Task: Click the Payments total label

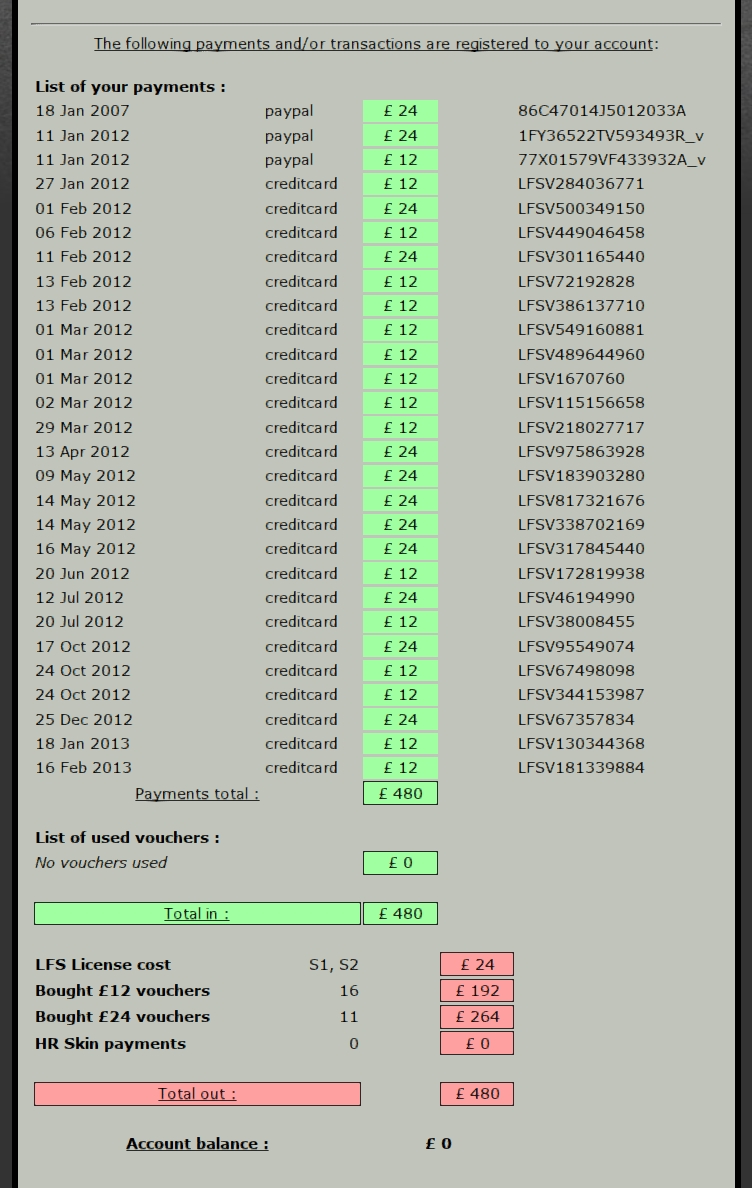Action: (197, 794)
